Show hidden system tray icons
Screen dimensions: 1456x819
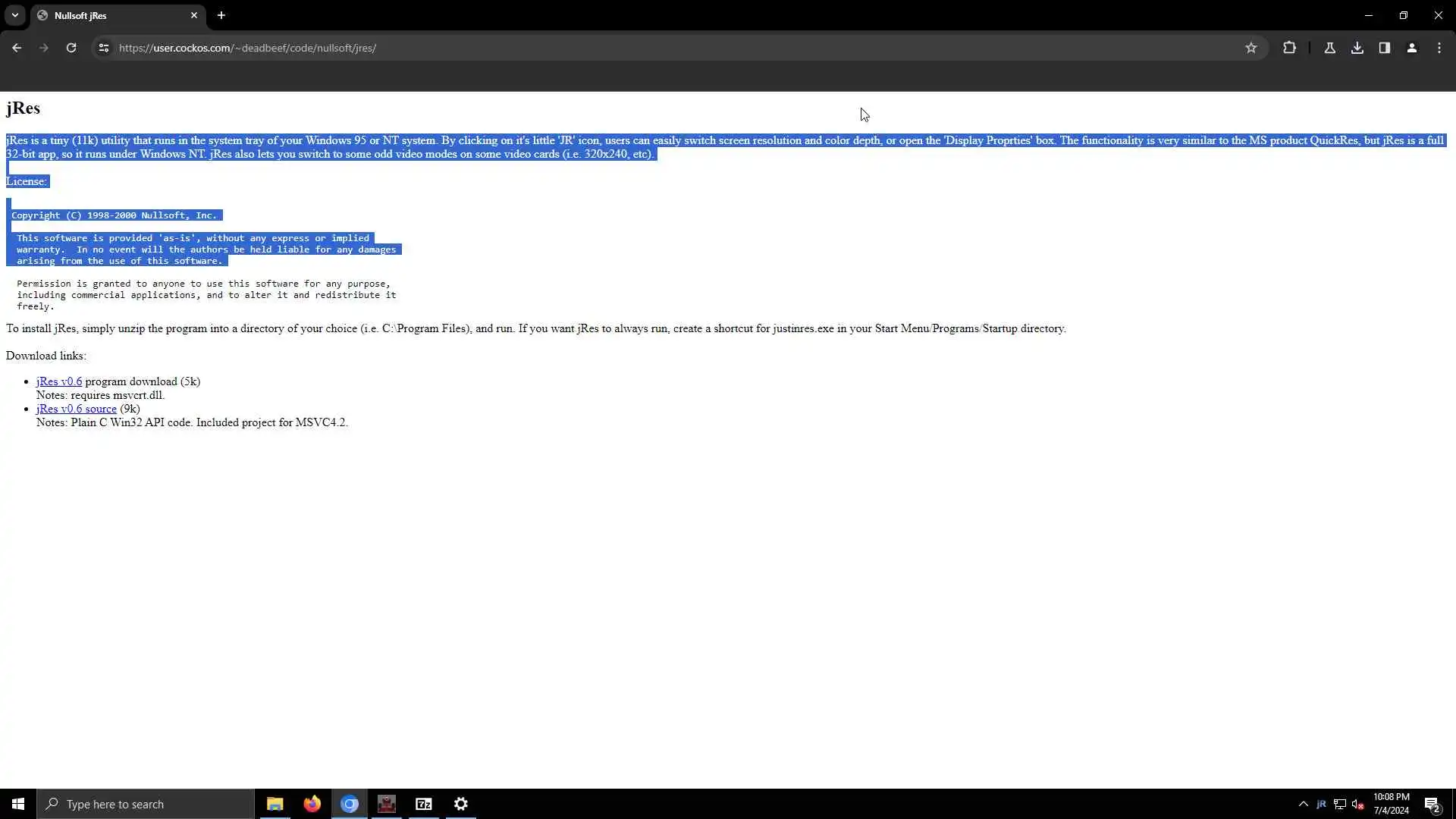[x=1303, y=804]
